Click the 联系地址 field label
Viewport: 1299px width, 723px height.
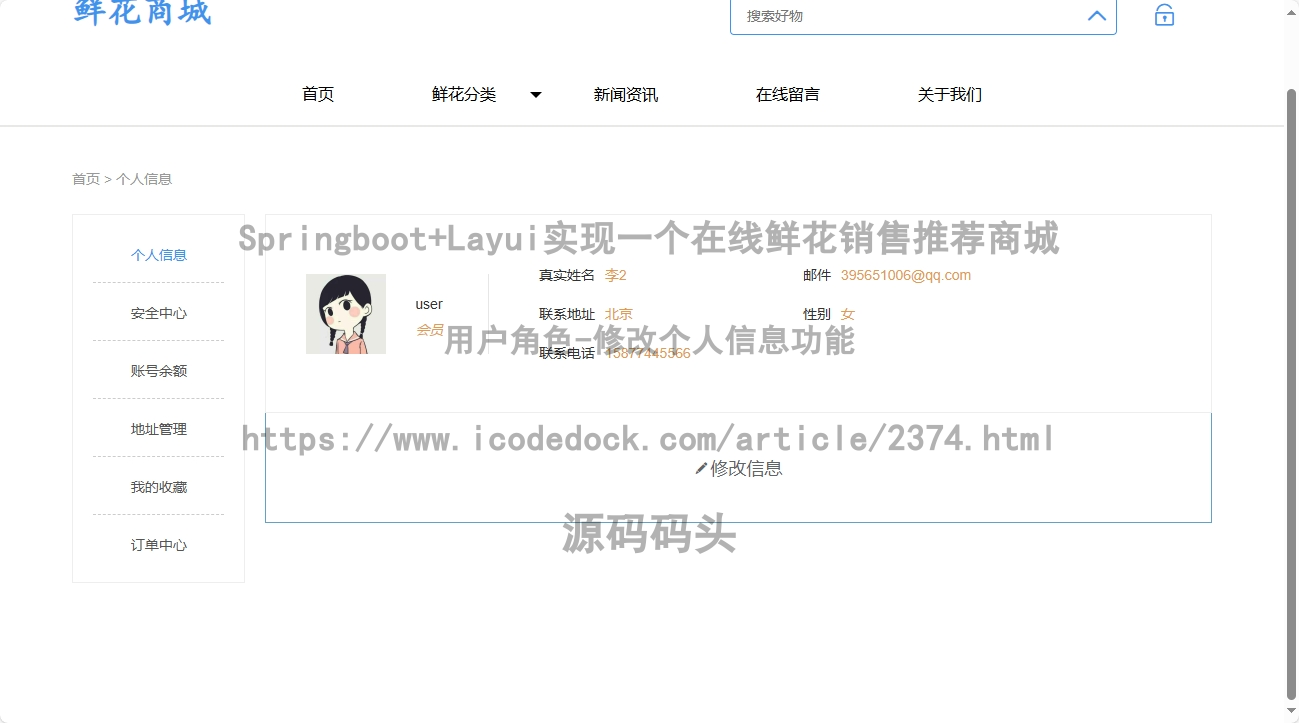[567, 314]
